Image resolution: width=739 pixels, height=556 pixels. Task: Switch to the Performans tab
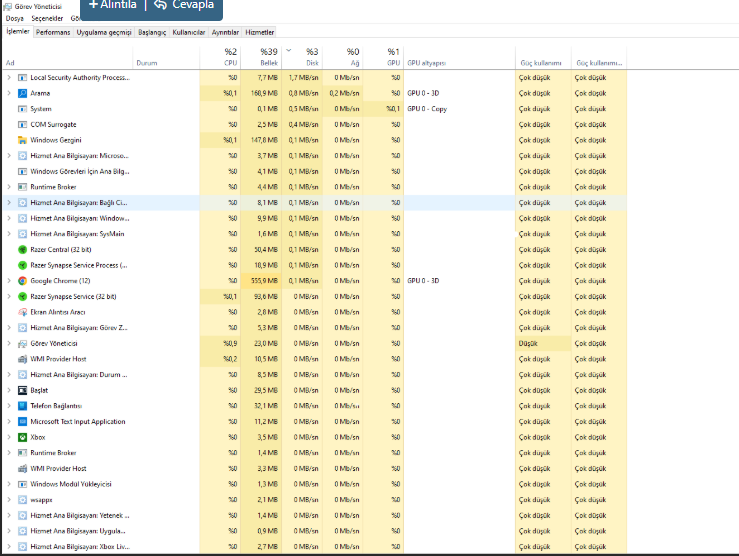pos(53,33)
